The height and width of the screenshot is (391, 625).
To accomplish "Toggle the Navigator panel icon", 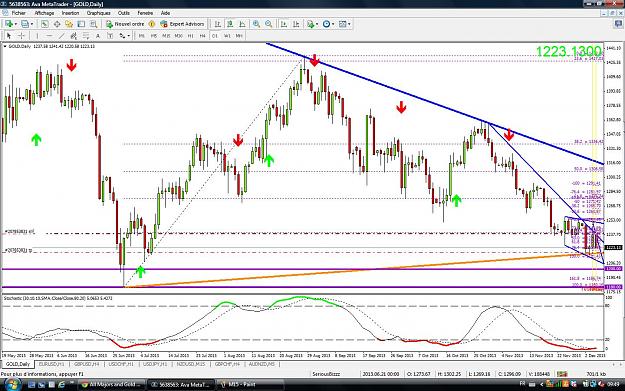I will point(69,24).
